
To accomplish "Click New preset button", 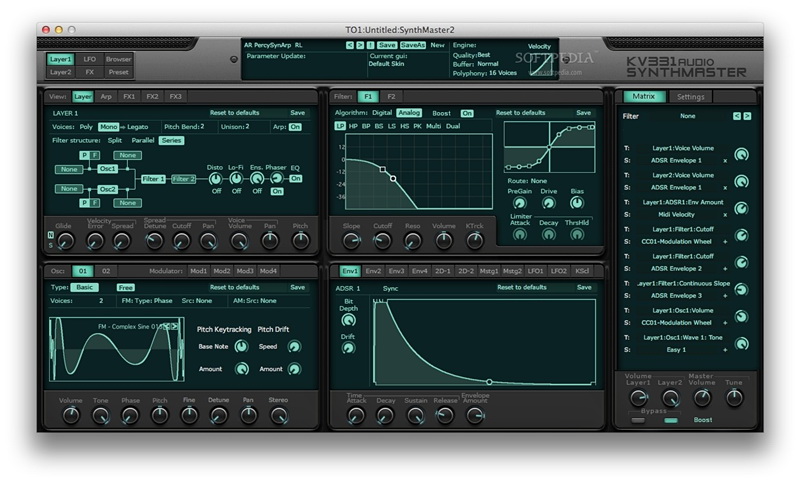I will [x=437, y=45].
